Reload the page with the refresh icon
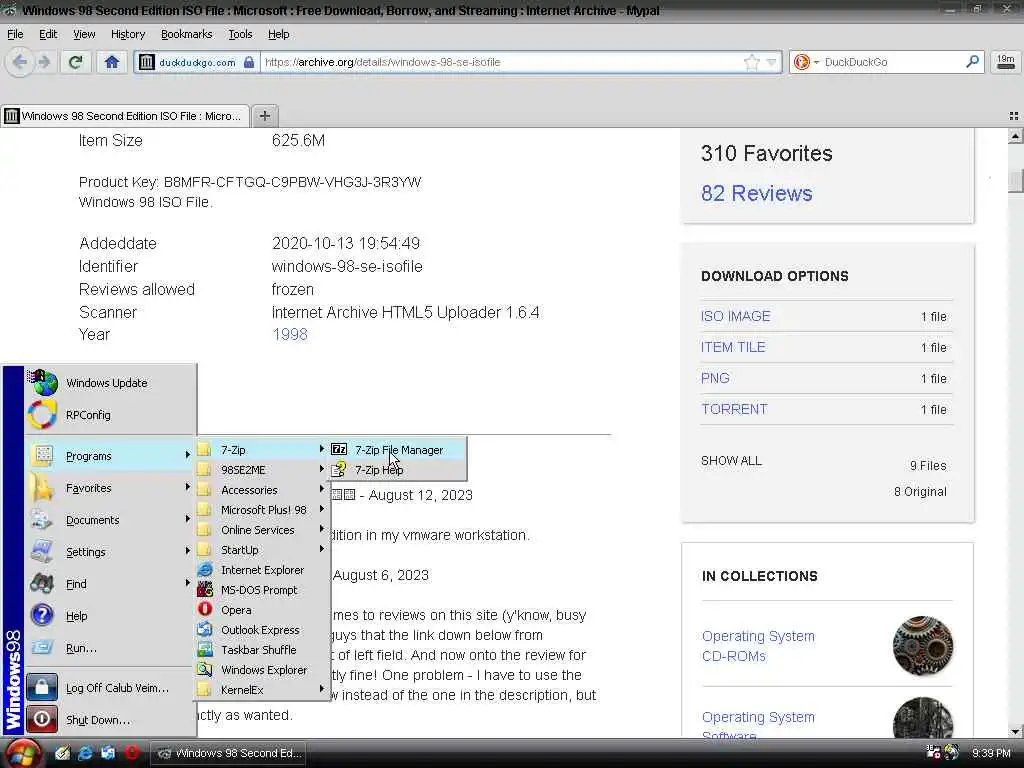The height and width of the screenshot is (768, 1024). coord(76,63)
